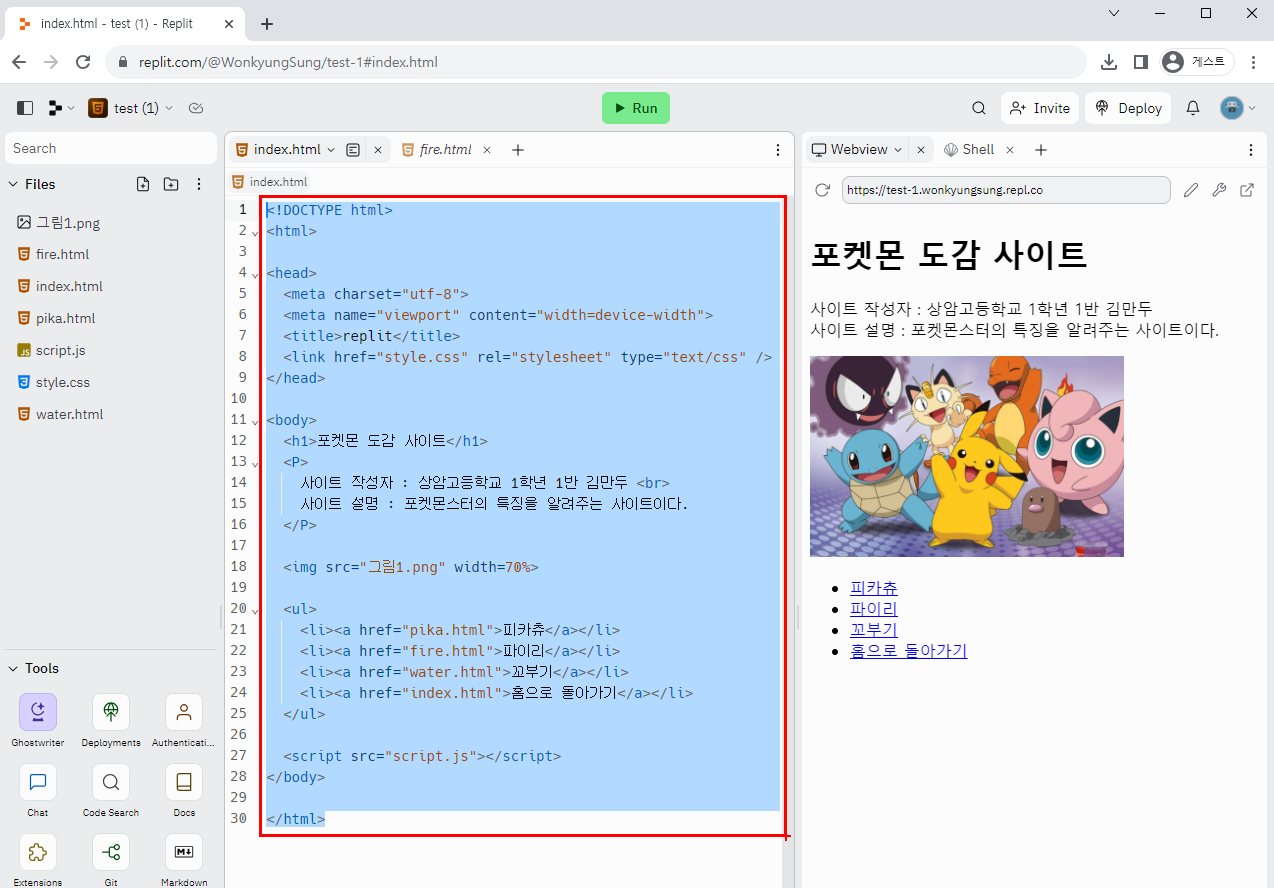Close the index.html editor tab

click(x=378, y=150)
